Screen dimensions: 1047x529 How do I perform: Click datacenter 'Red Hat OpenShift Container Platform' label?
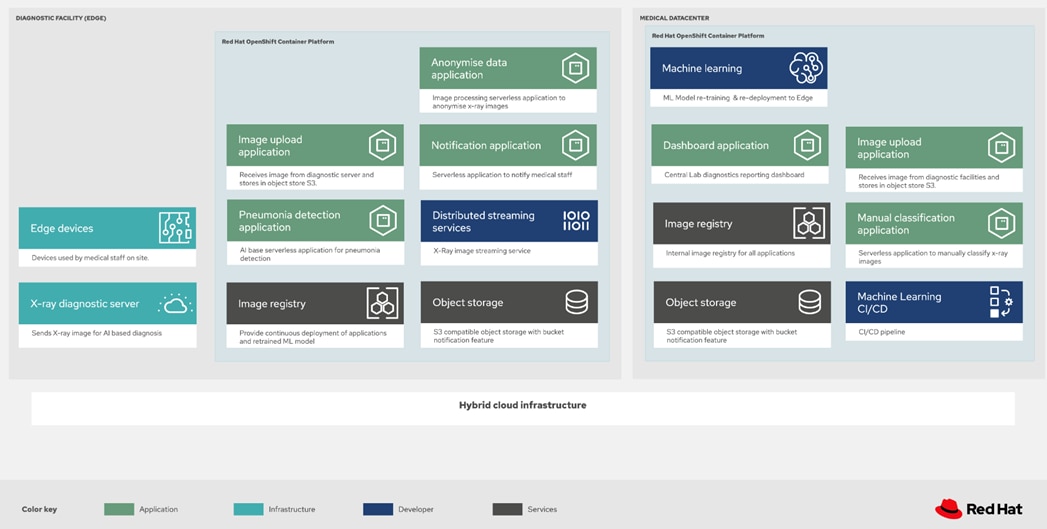[x=708, y=35]
